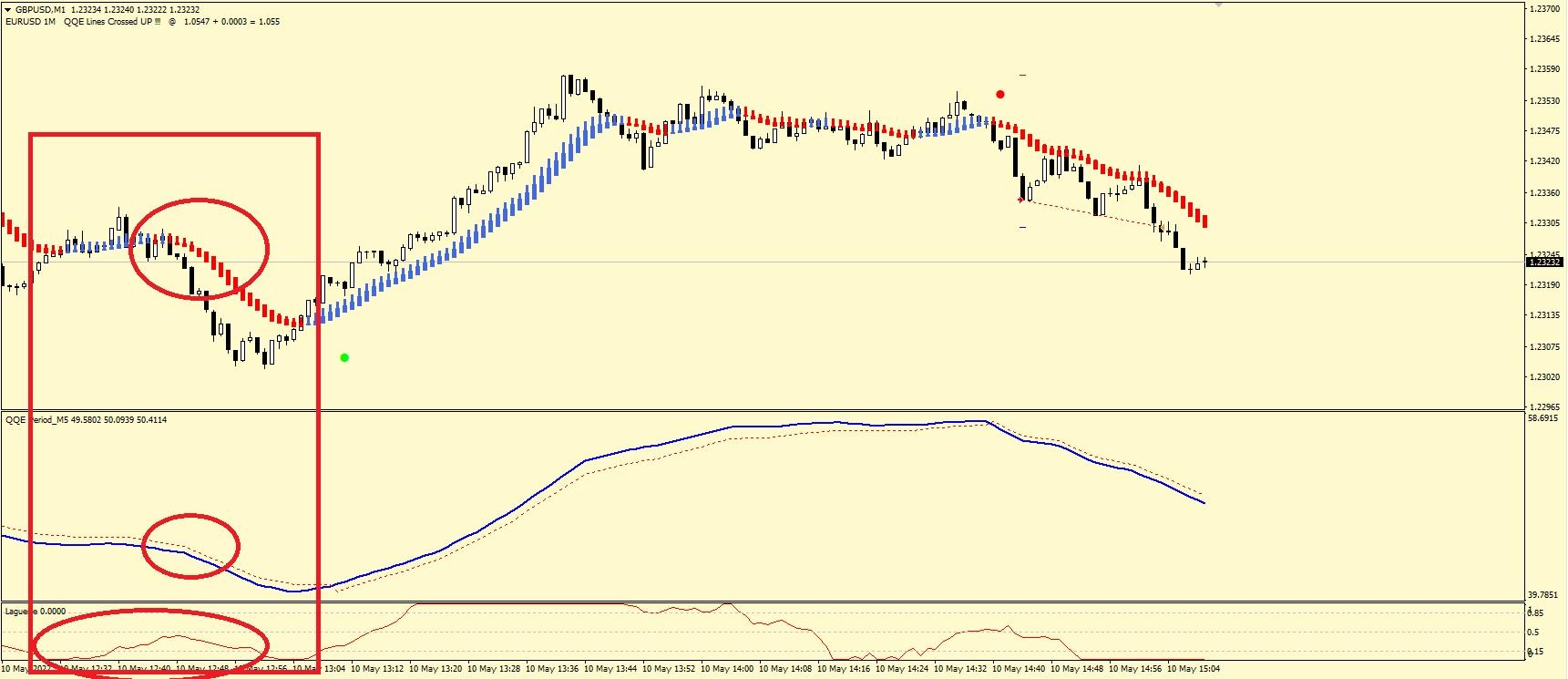
Task: Click price axis value 1.23420
Action: [1544, 161]
